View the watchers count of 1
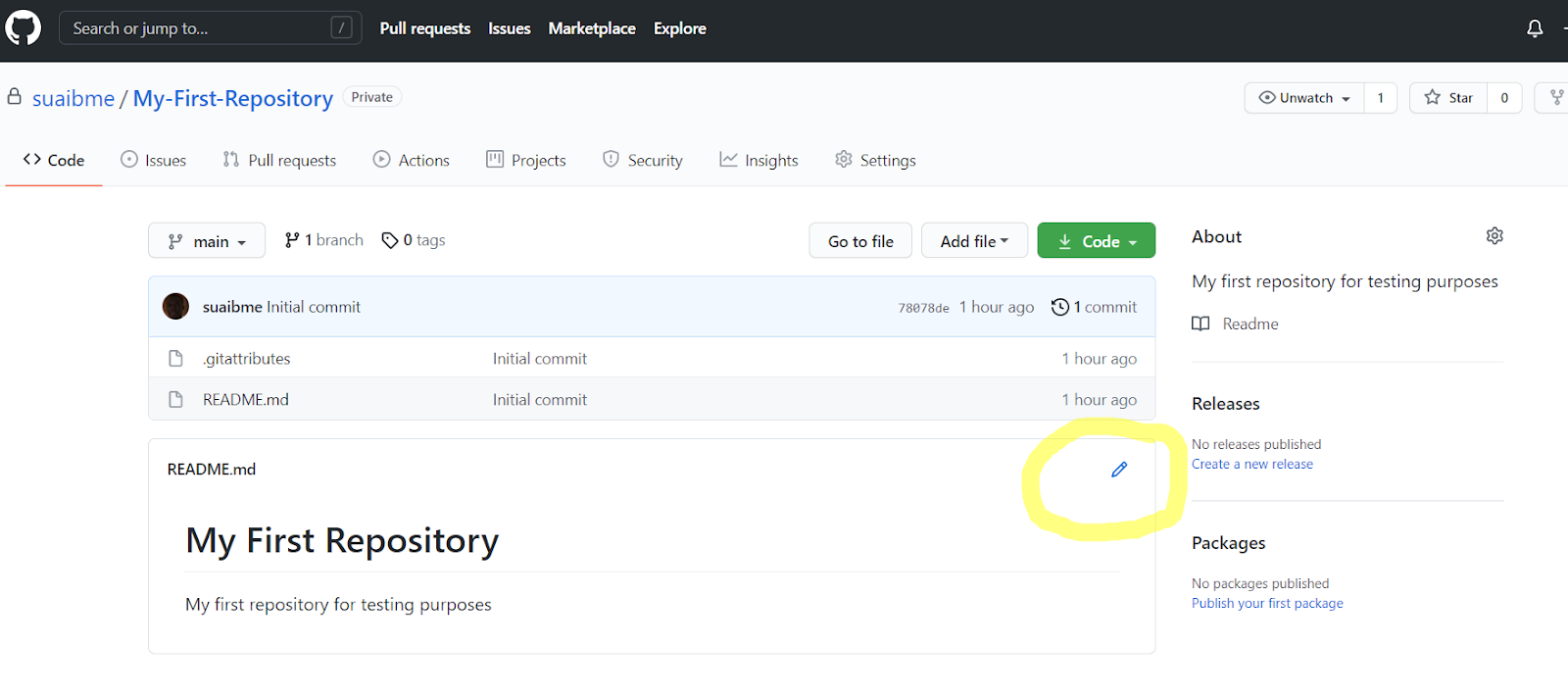The height and width of the screenshot is (698, 1568). (x=1381, y=98)
